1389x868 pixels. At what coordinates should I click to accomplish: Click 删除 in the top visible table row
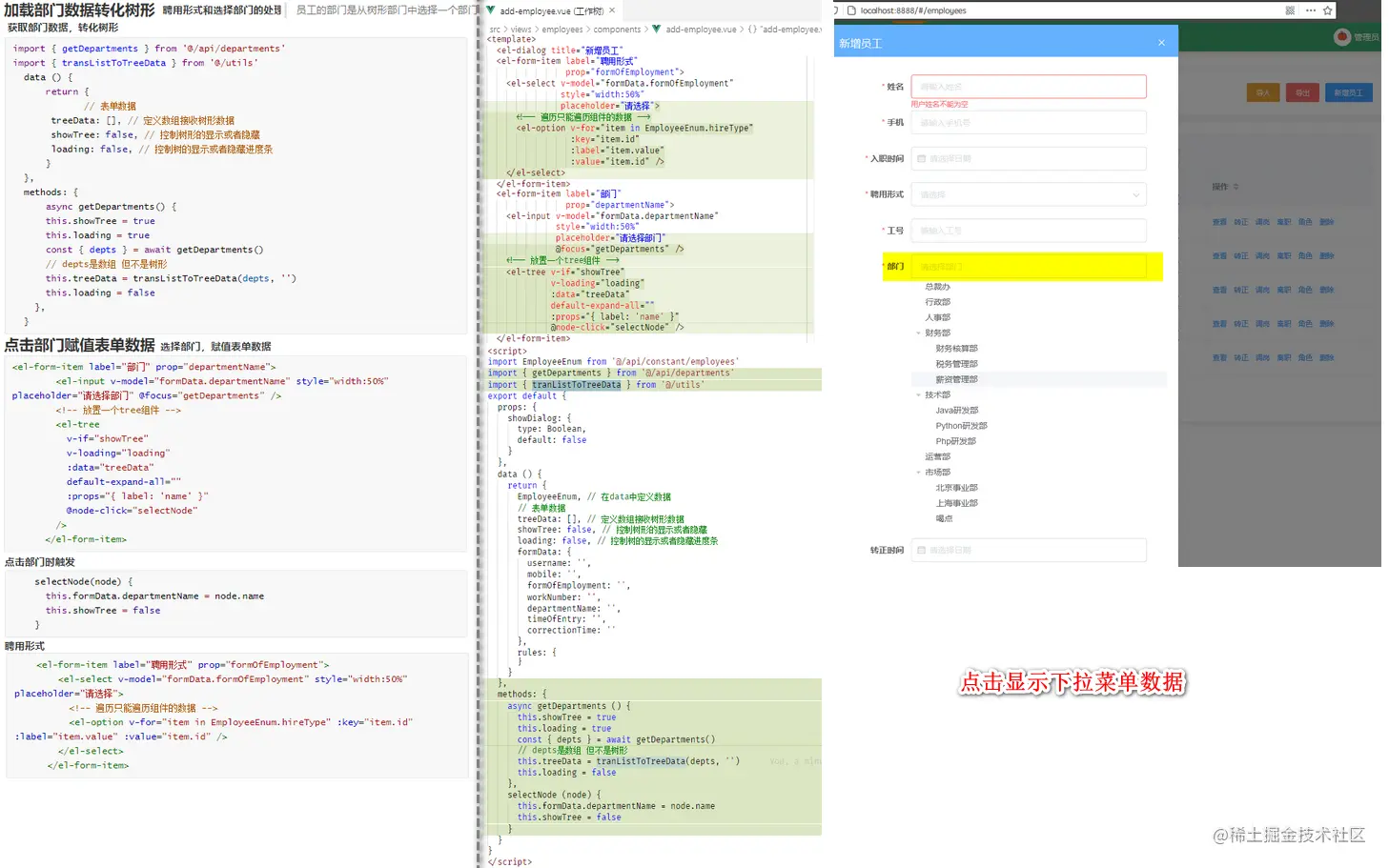click(1327, 222)
